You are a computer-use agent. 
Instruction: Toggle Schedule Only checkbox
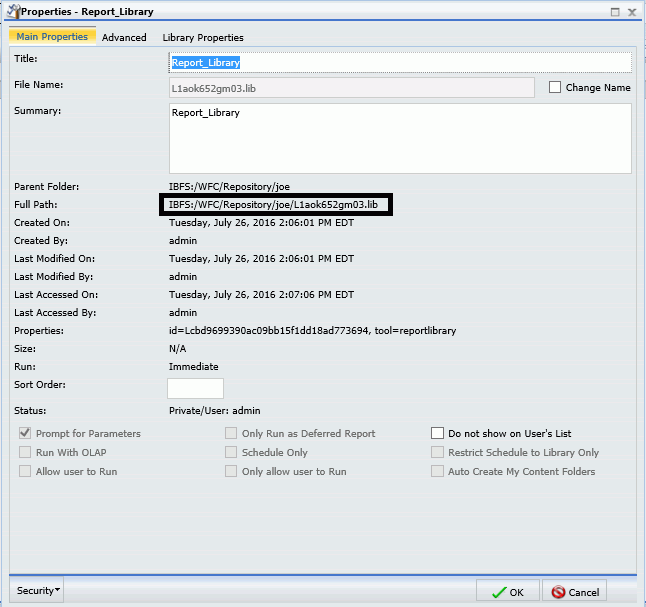tap(231, 452)
